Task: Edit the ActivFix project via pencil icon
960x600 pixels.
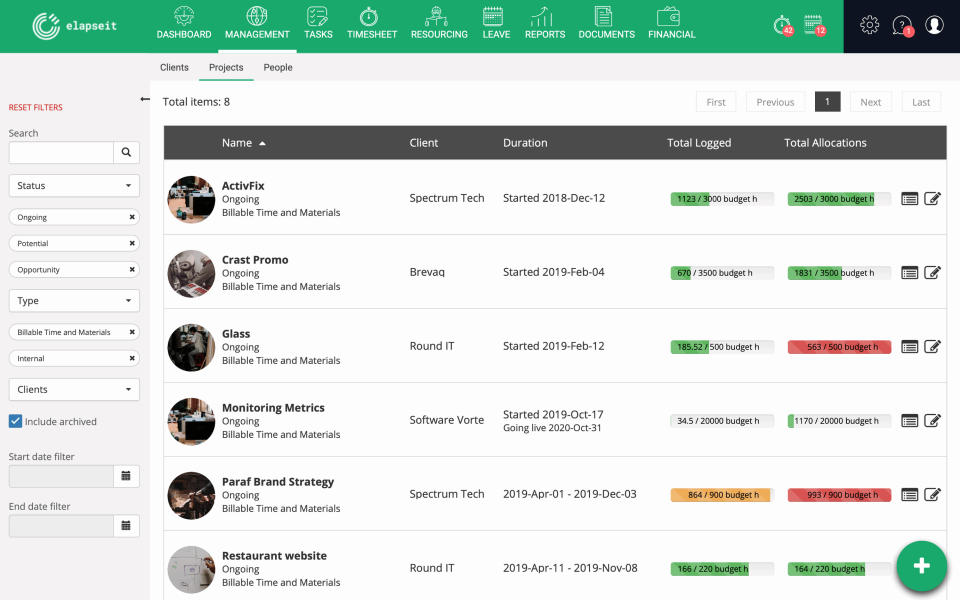Action: (932, 198)
